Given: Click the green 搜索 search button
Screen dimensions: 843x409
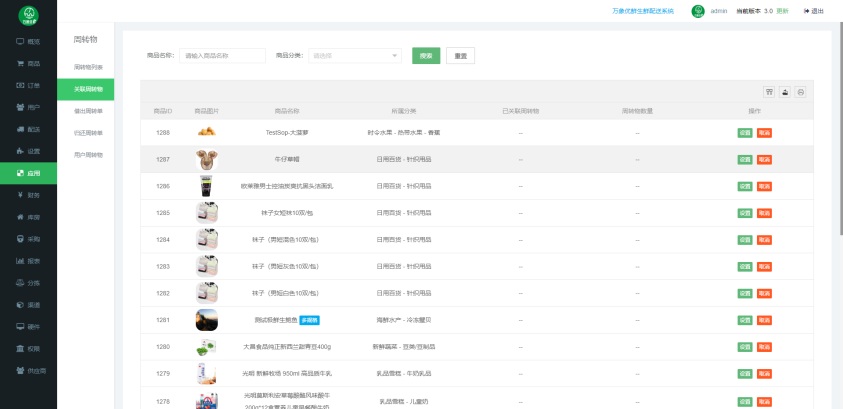Looking at the screenshot, I should (426, 55).
